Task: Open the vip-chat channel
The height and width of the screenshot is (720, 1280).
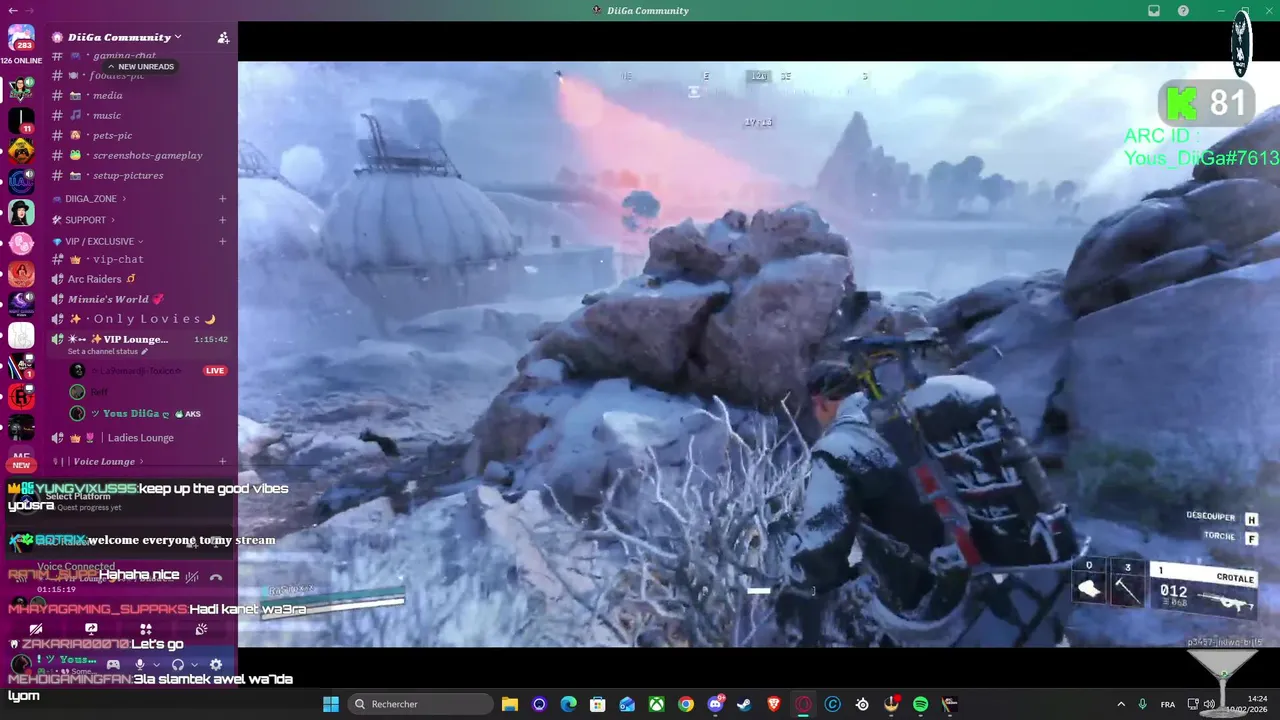Action: pyautogui.click(x=139, y=259)
